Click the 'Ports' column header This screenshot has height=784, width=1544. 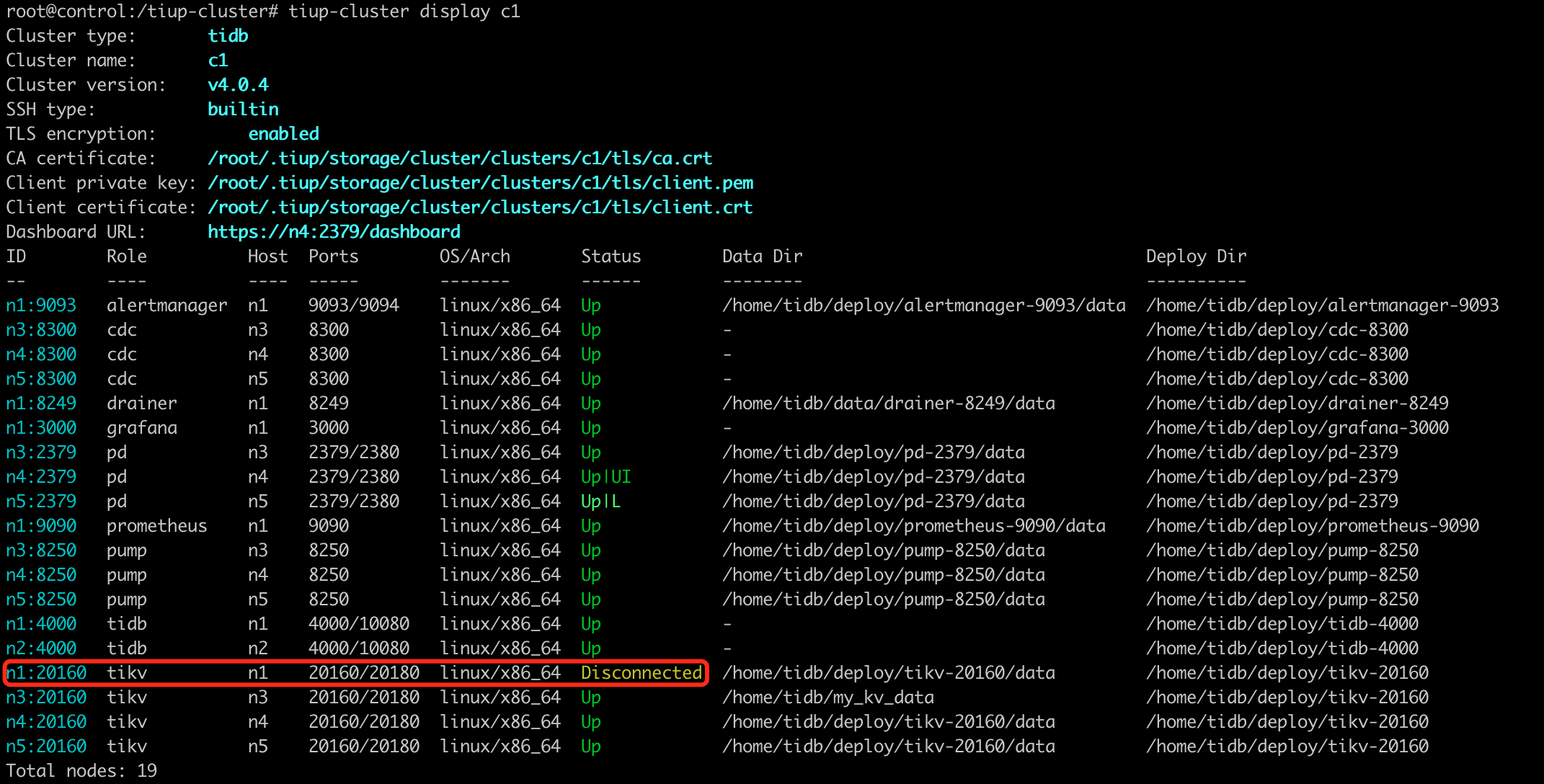coord(333,257)
